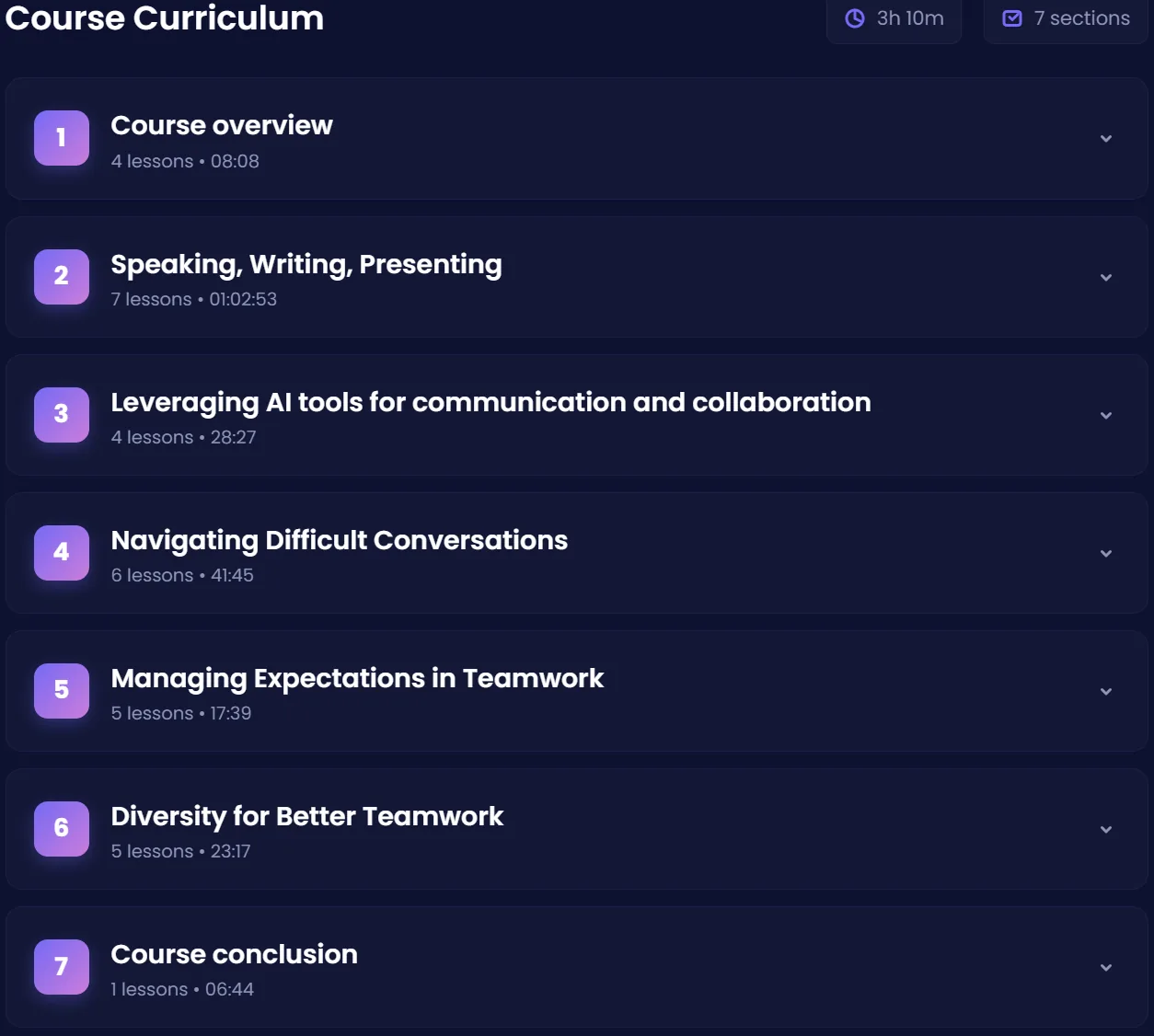Expand Speaking, Writing, Presenting chevron
1154x1036 pixels.
click(1106, 277)
